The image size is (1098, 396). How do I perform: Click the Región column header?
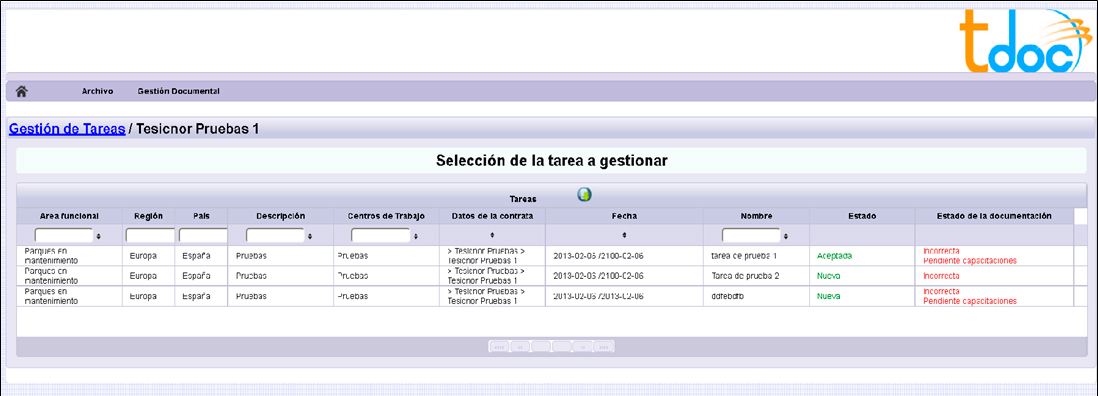(148, 216)
